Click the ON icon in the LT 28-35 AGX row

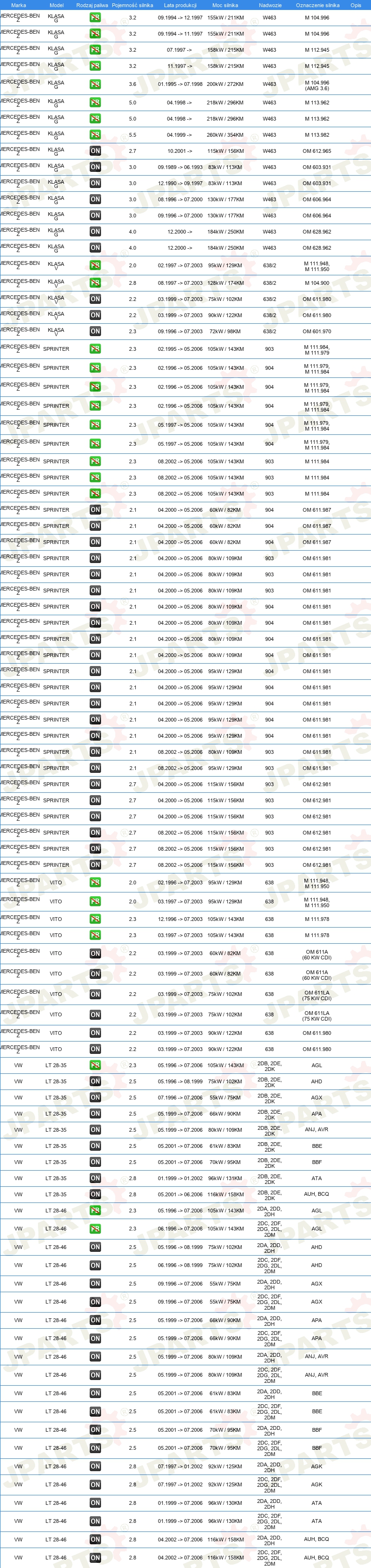[x=95, y=1098]
